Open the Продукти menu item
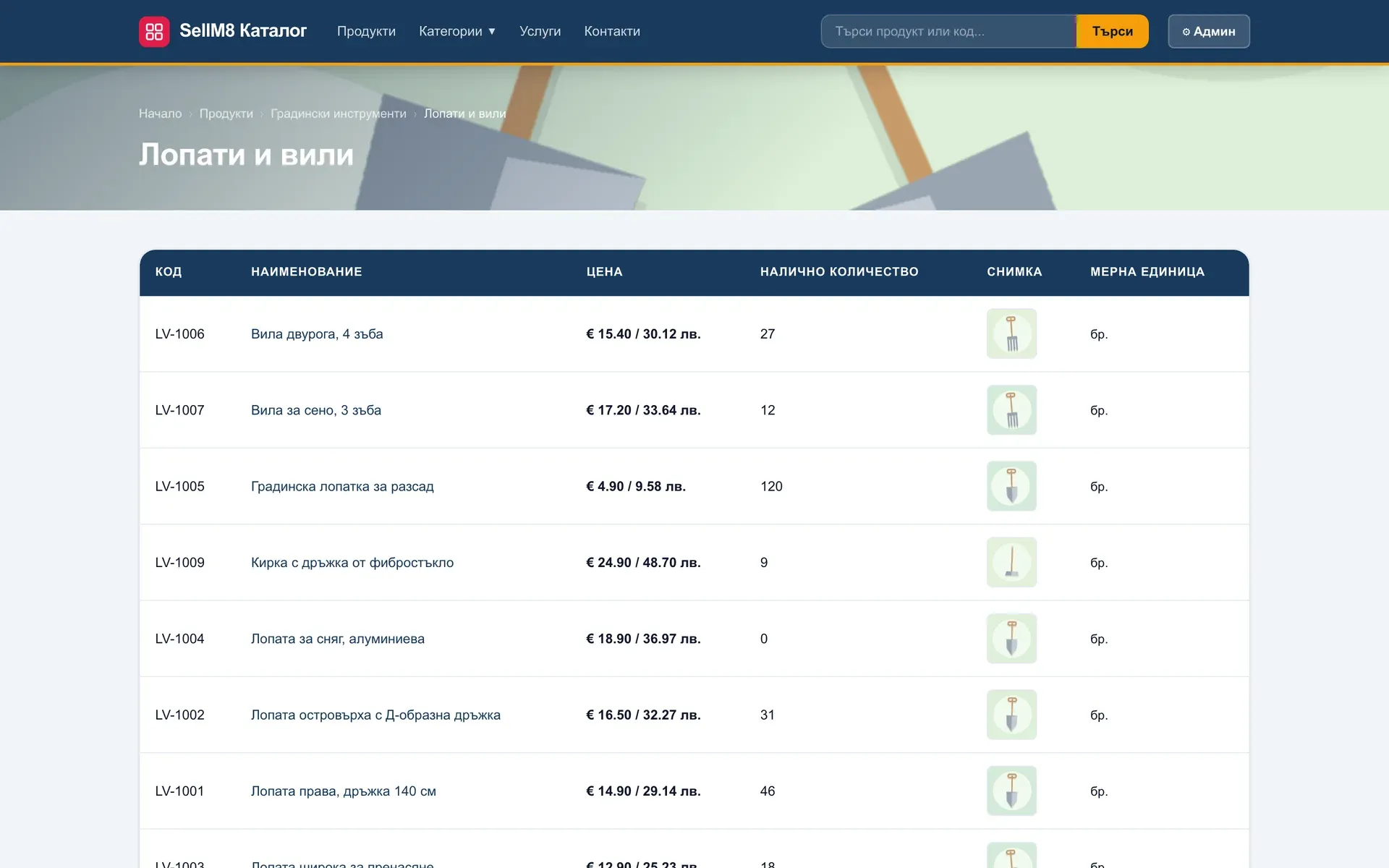1389x868 pixels. pyautogui.click(x=366, y=31)
